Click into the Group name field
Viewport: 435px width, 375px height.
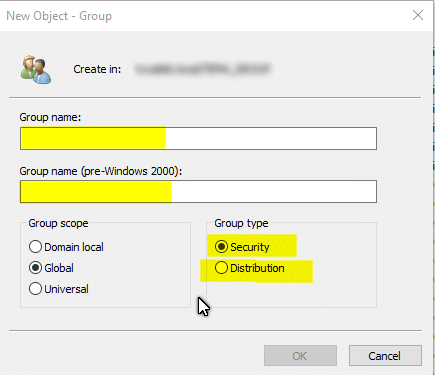coord(198,138)
